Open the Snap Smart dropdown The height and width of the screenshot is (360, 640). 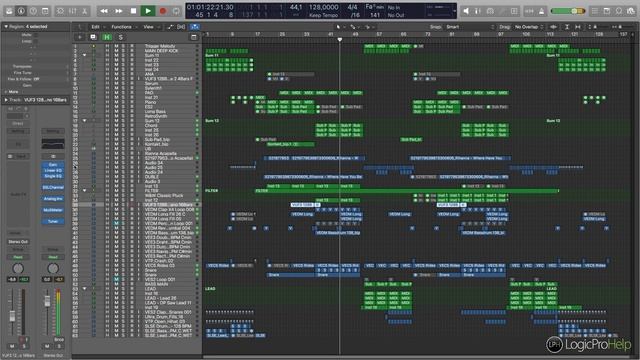point(469,27)
